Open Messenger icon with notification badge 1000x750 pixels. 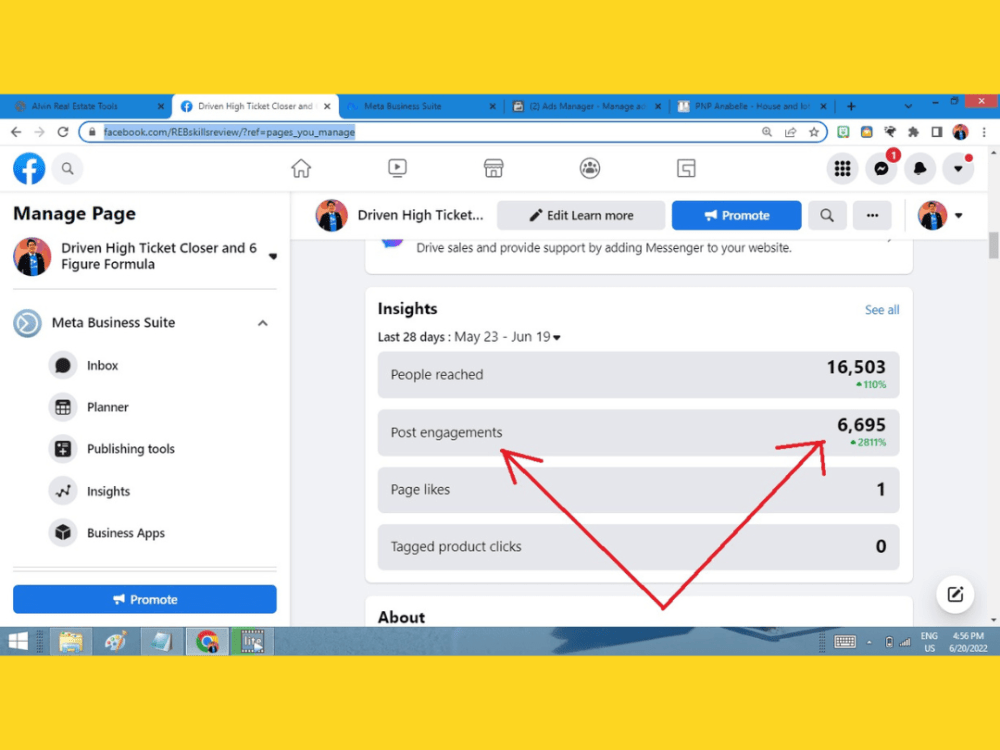(881, 168)
